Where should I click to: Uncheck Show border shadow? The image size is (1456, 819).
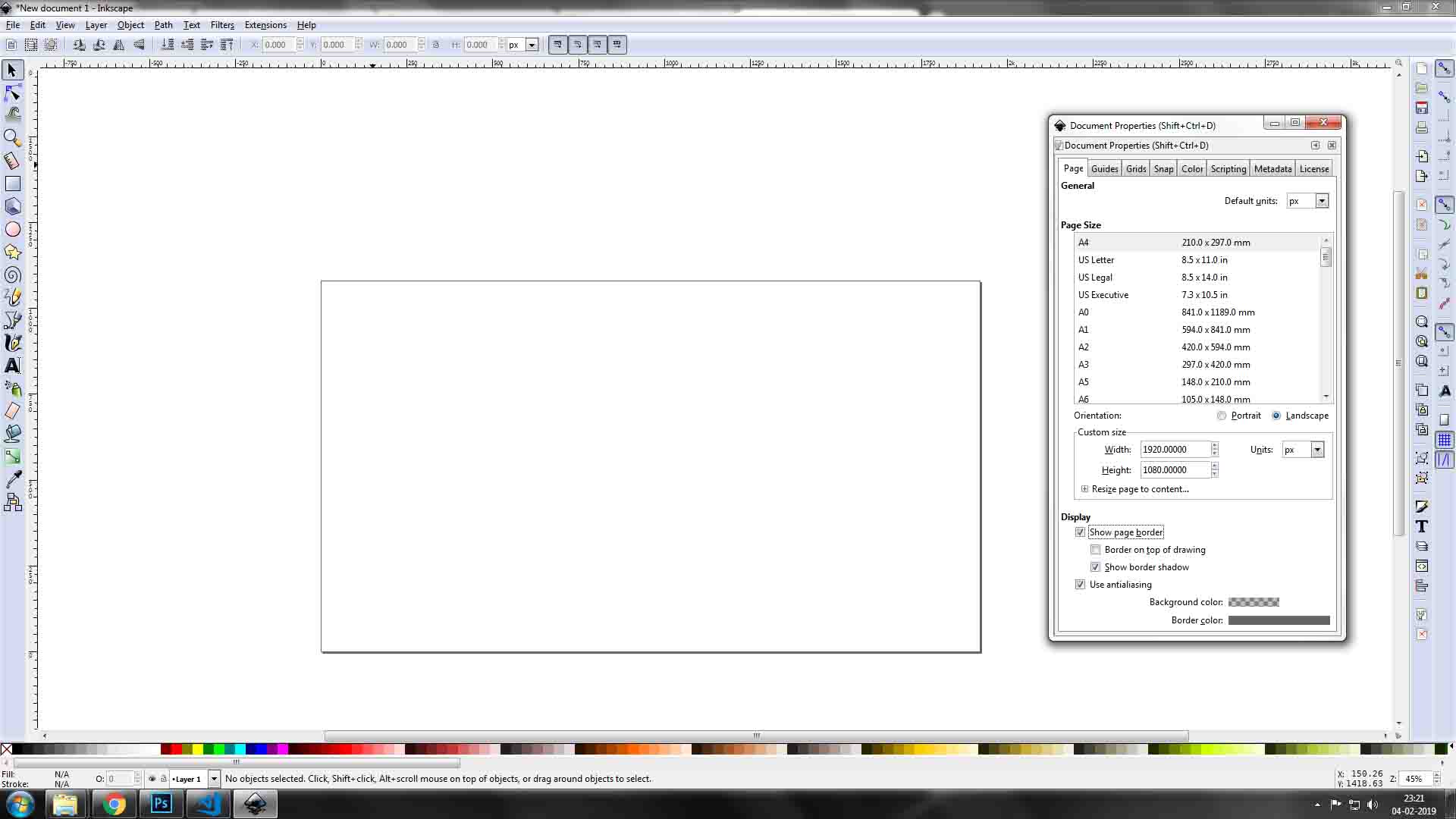(1095, 567)
